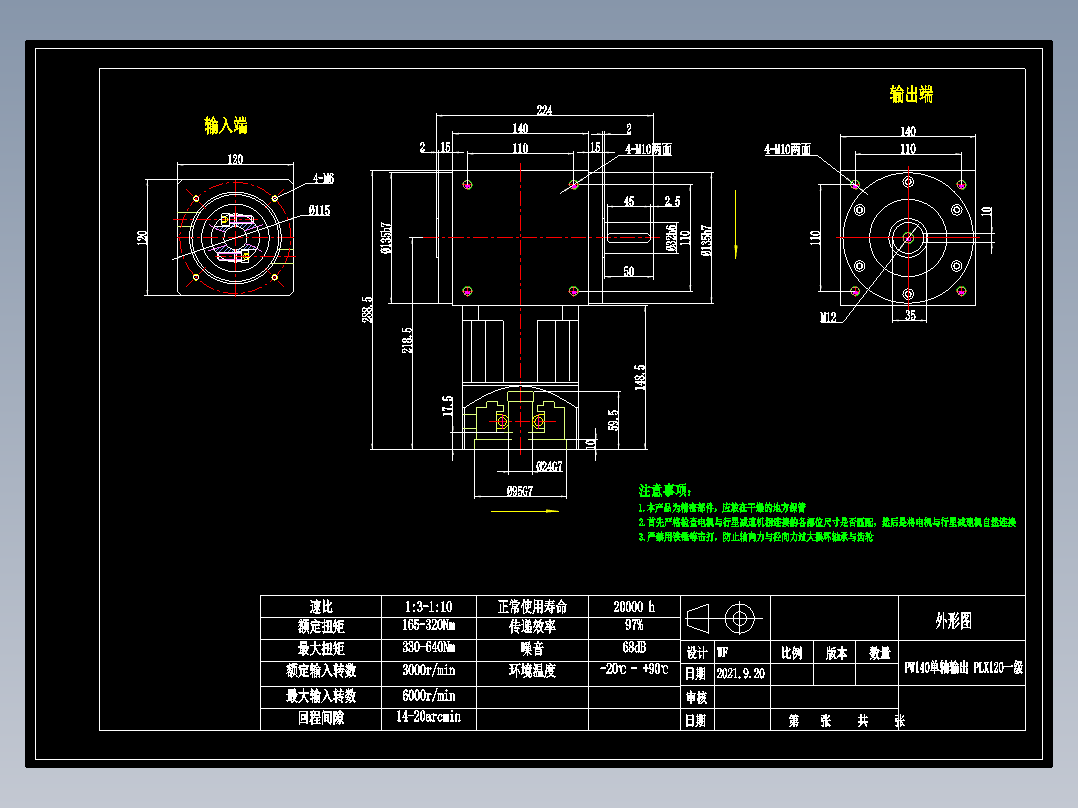The image size is (1078, 808).
Task: Open the 比例 scale cell in title block
Action: click(x=790, y=652)
